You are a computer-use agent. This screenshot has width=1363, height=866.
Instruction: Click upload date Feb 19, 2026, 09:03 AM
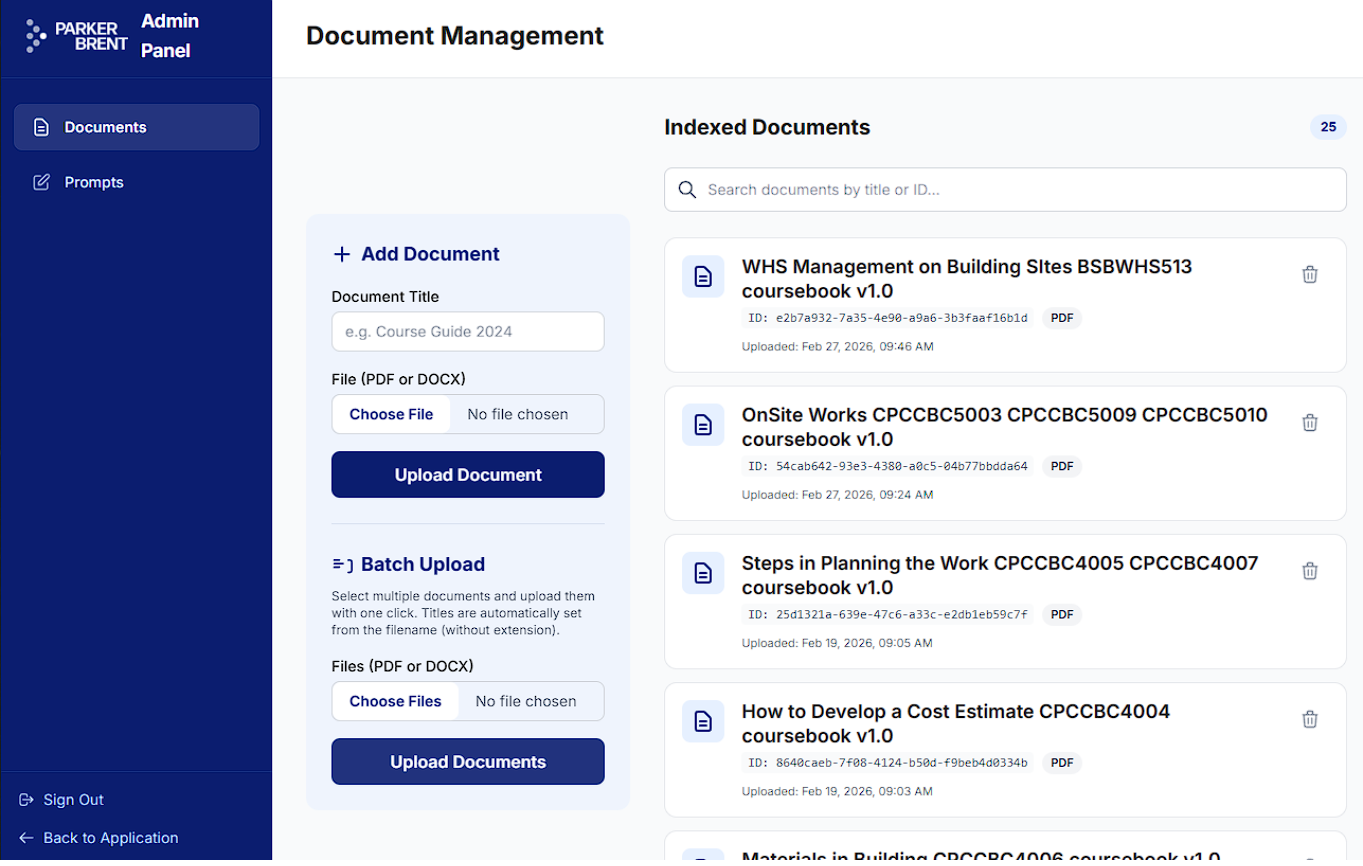[x=837, y=791]
